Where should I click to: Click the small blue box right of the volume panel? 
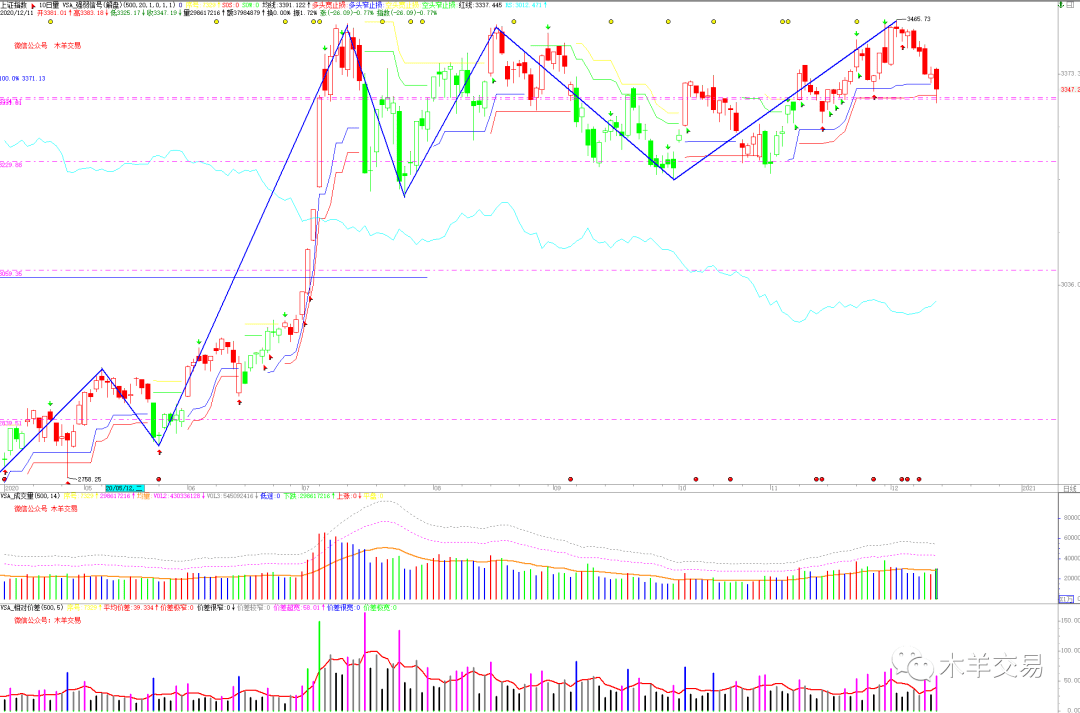coord(1068,598)
